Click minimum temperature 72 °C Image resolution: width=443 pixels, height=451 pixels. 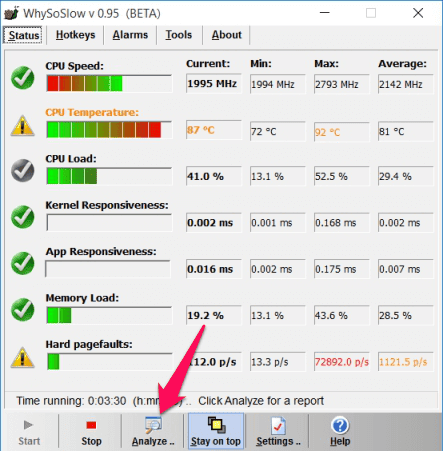(x=277, y=131)
